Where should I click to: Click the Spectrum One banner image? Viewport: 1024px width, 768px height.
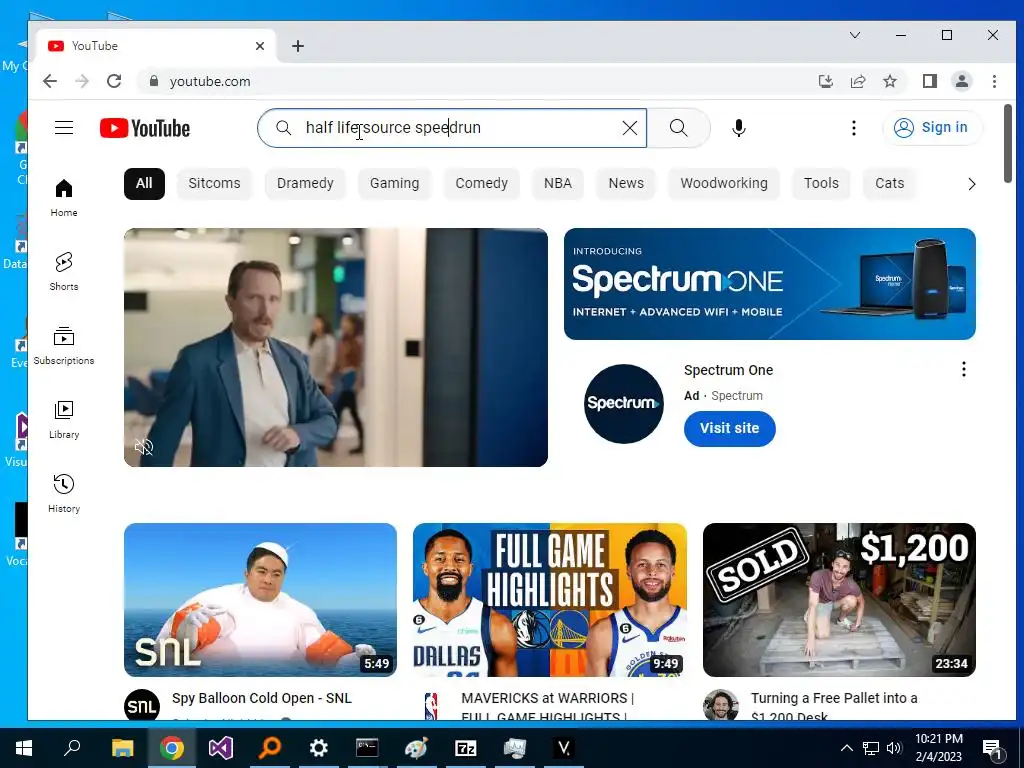[x=770, y=284]
